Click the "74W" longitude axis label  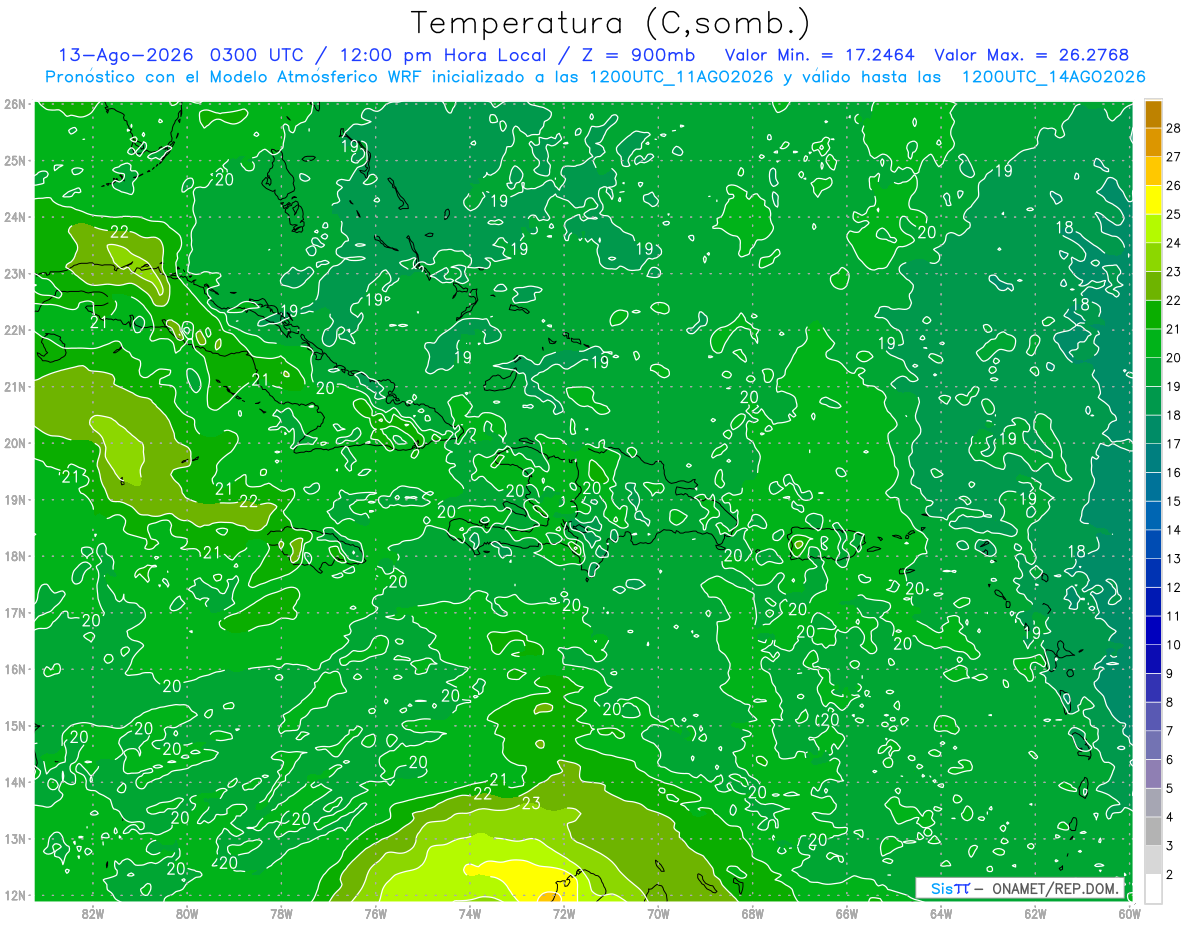coord(470,914)
